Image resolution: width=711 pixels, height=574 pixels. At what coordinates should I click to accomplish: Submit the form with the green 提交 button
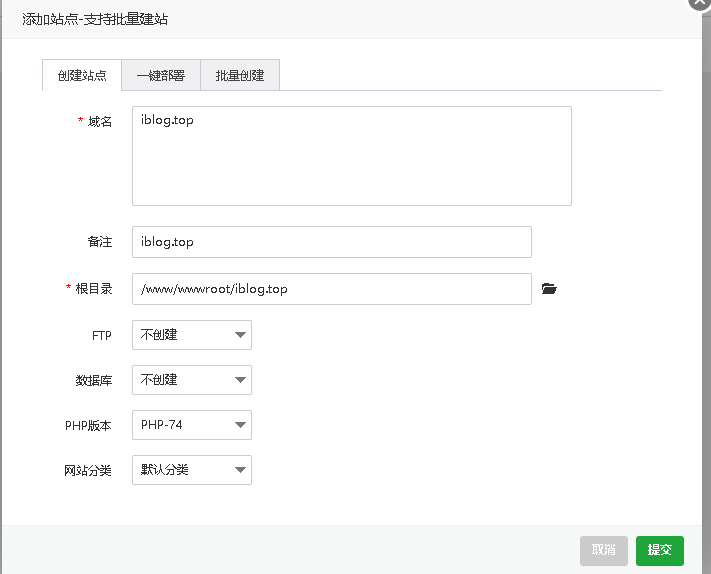coord(659,550)
